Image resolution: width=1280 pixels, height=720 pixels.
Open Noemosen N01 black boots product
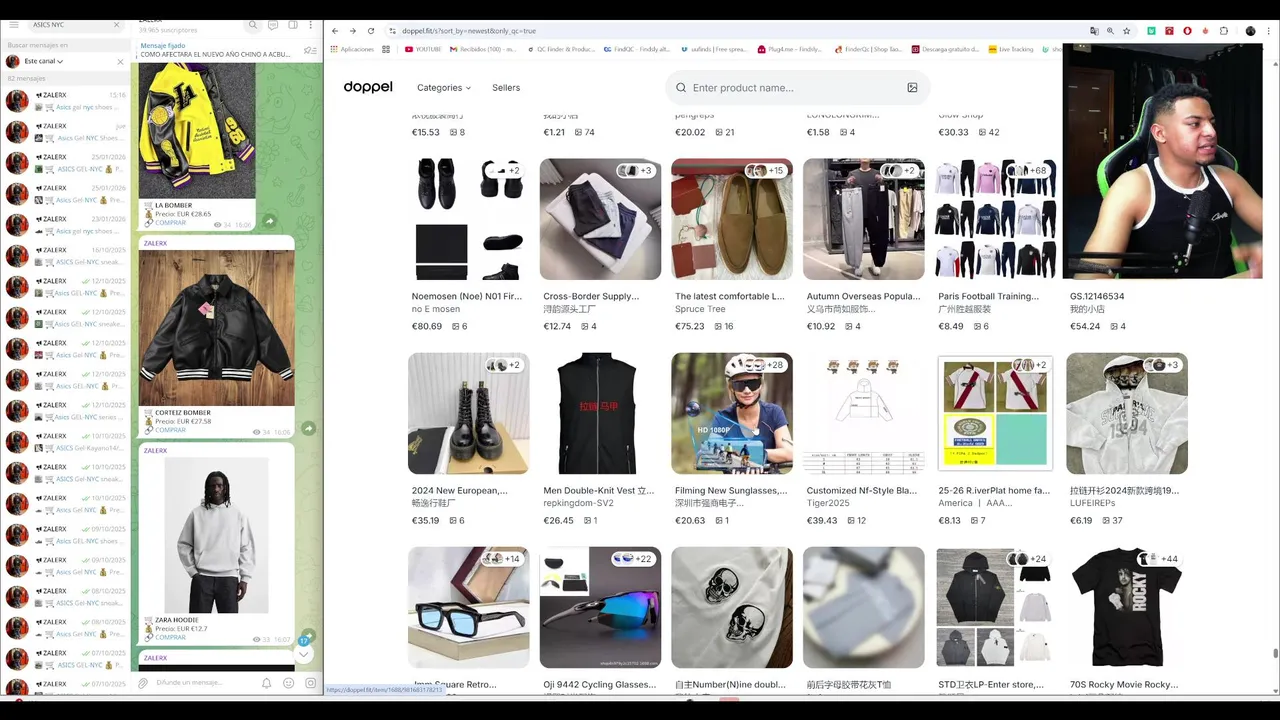[x=468, y=219]
